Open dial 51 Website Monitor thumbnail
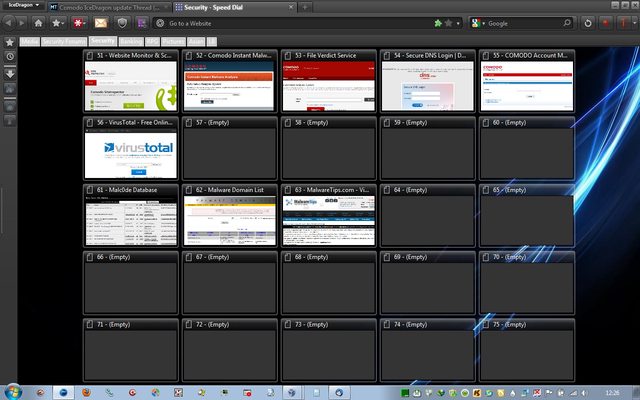The image size is (640, 400). 131,86
